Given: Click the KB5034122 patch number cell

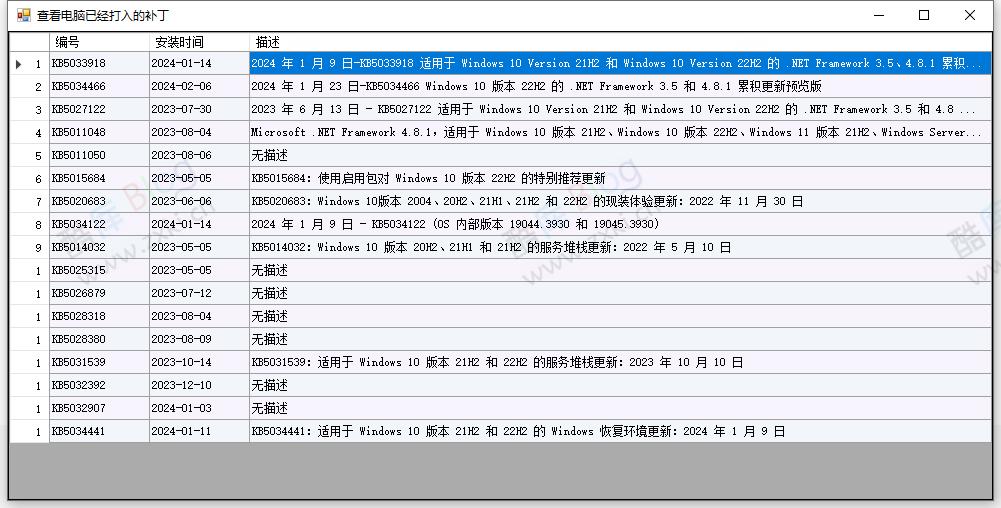Looking at the screenshot, I should click(98, 225).
